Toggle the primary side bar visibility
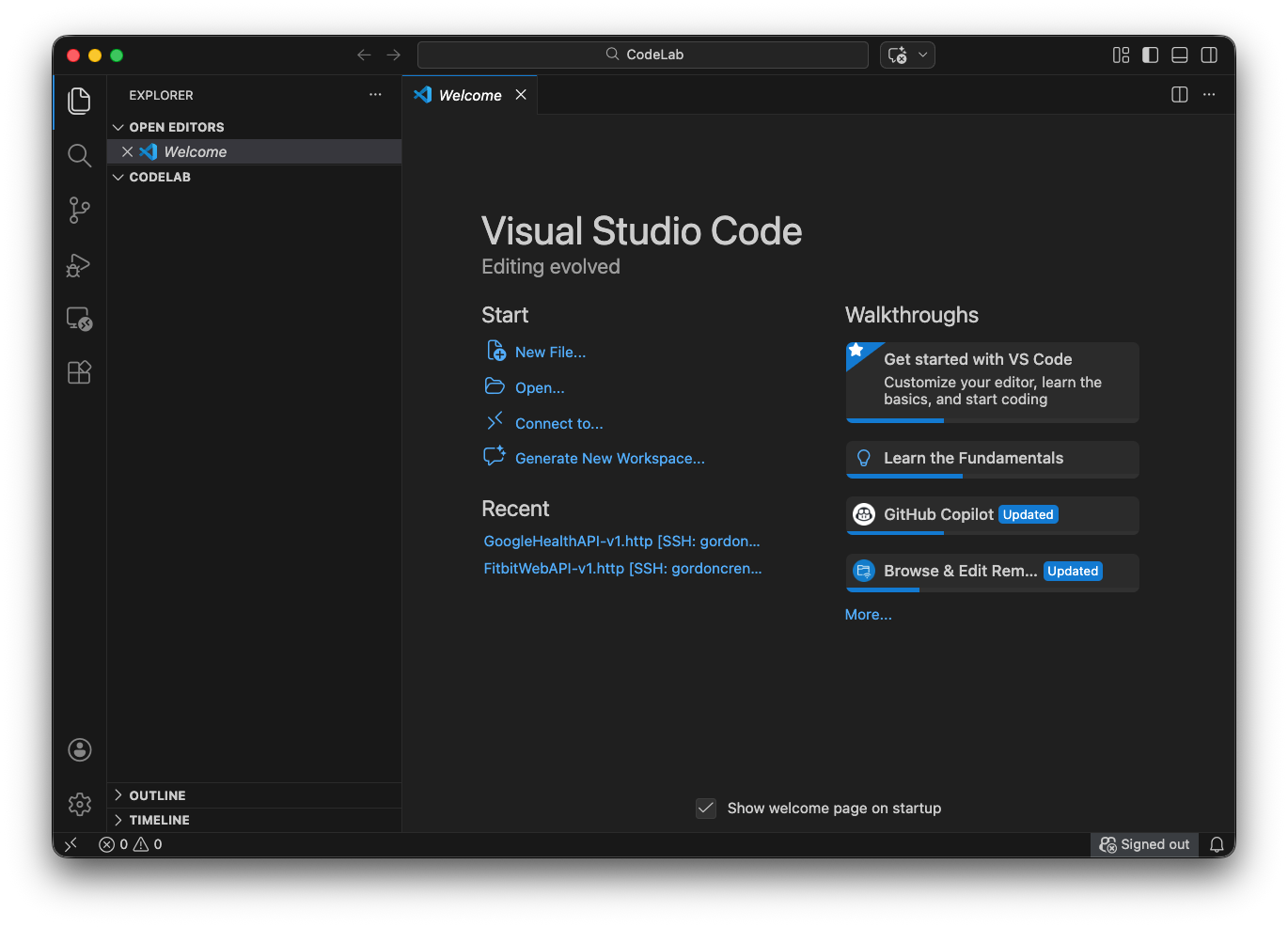1288x927 pixels. click(1150, 55)
